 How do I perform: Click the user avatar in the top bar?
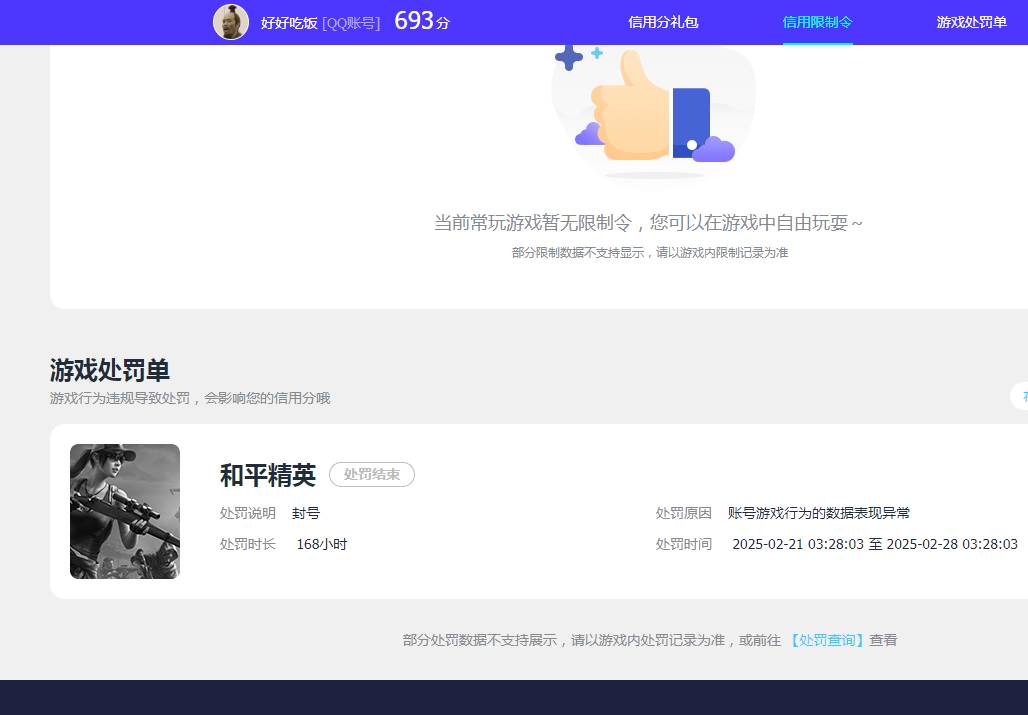click(231, 21)
